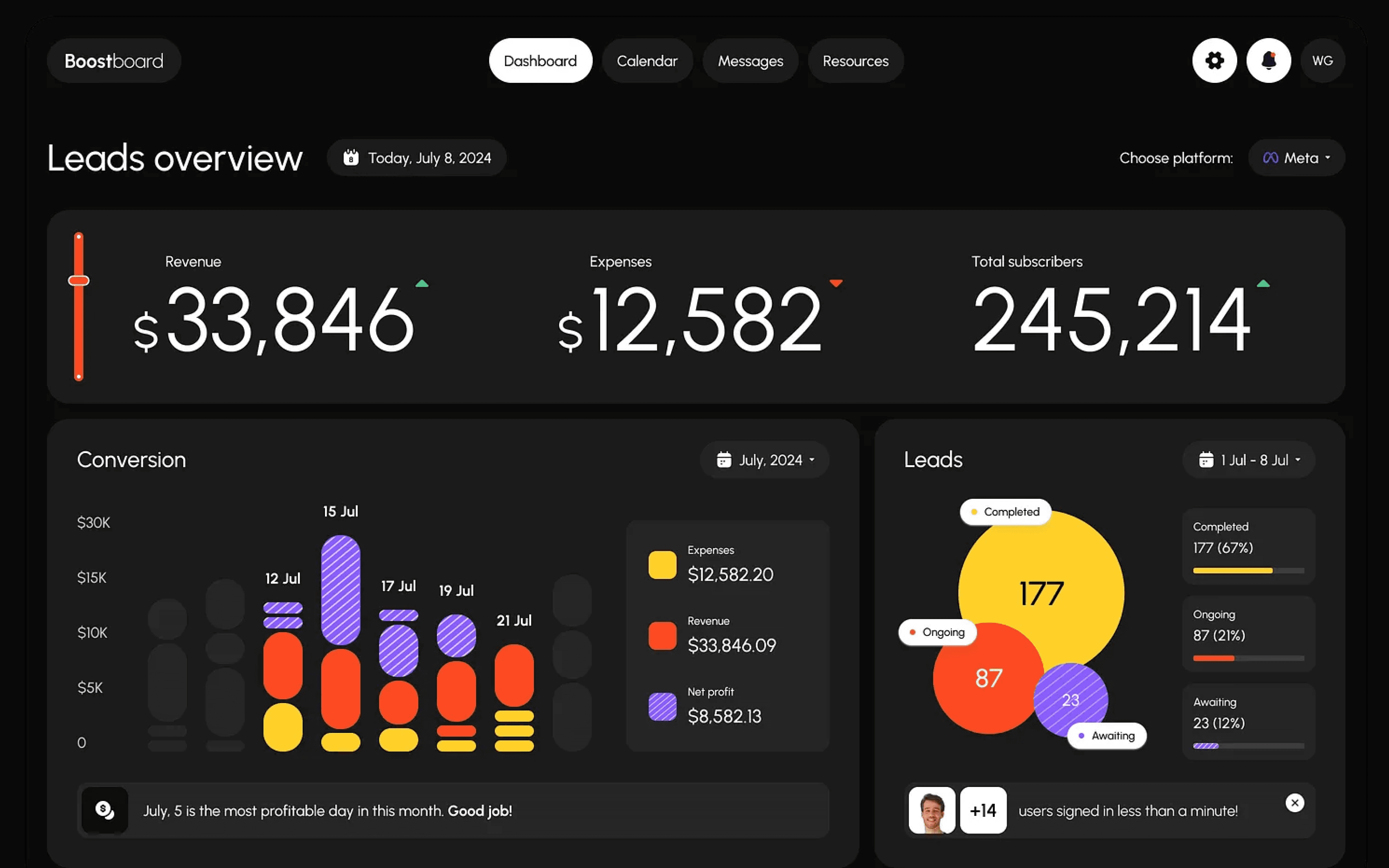This screenshot has height=868, width=1389.
Task: Click the calendar icon beside Today's date
Action: click(x=351, y=157)
